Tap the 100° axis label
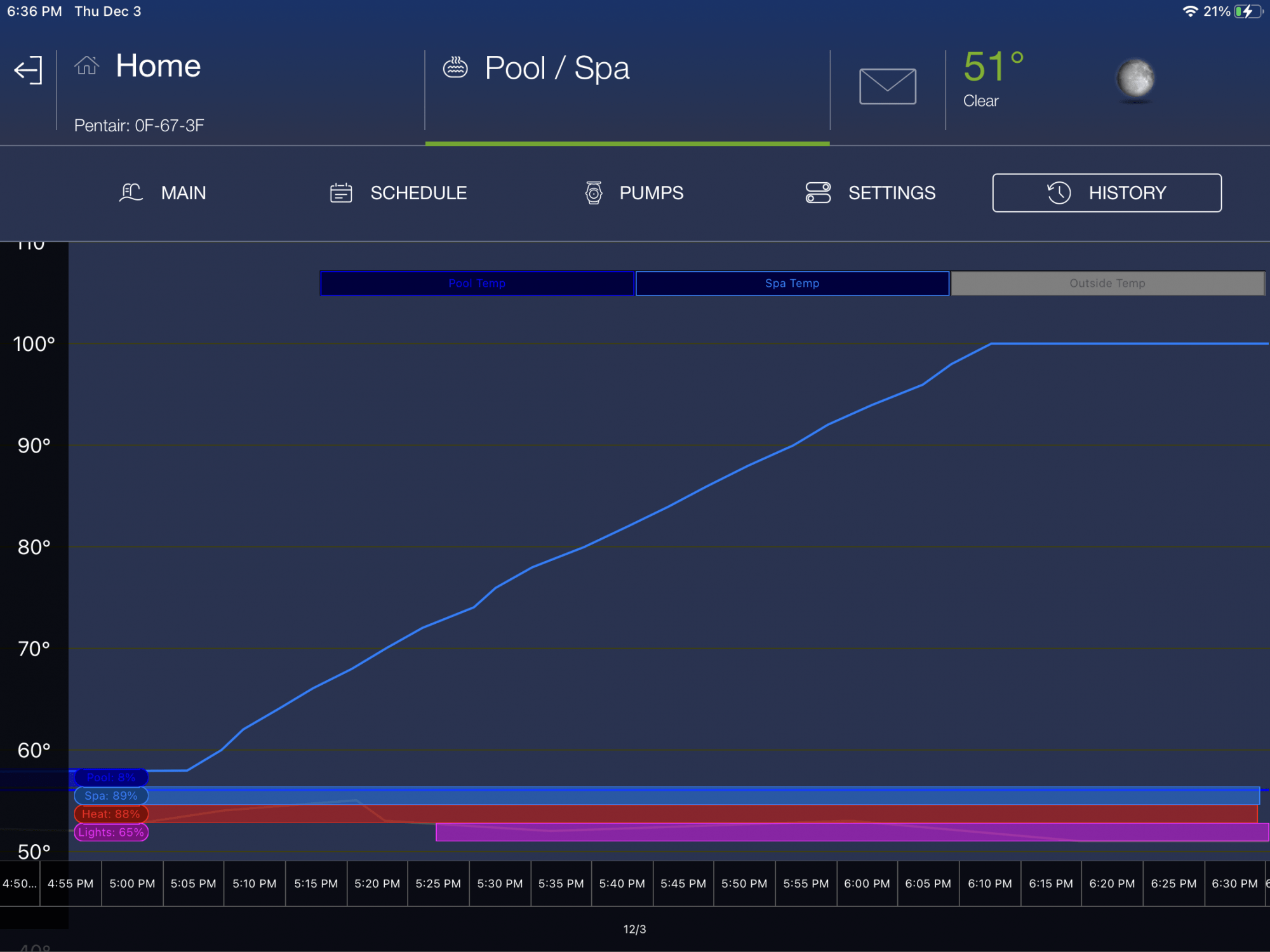 tap(34, 344)
